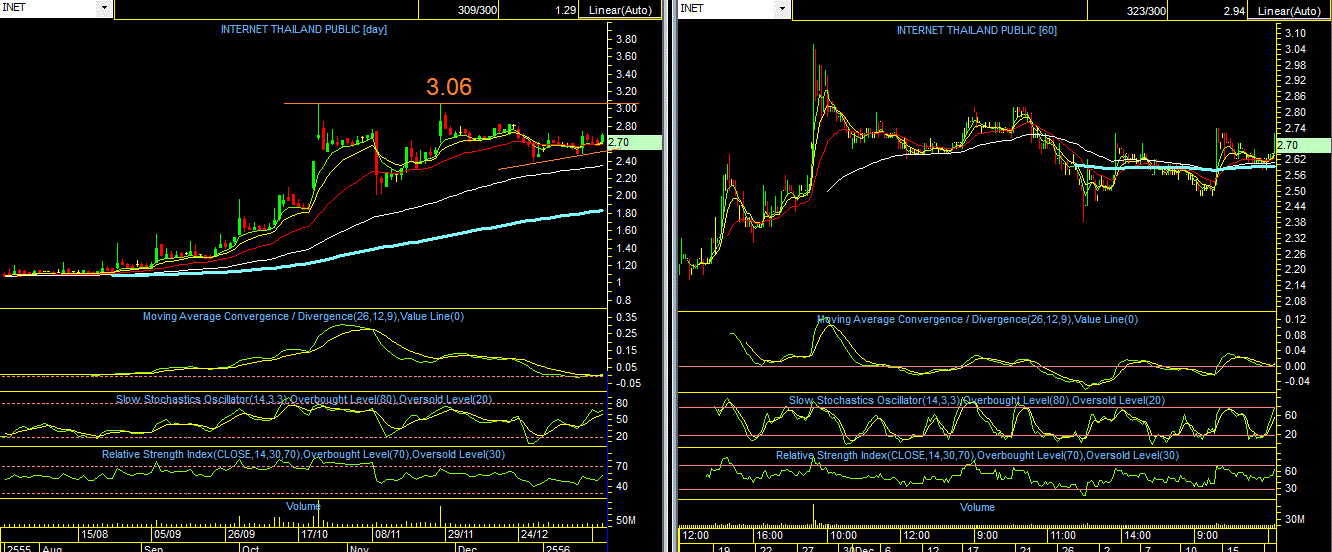1332x552 pixels.
Task: Select Slow Stochastics Oscillator label in the 60-minute chart
Action: click(x=977, y=400)
